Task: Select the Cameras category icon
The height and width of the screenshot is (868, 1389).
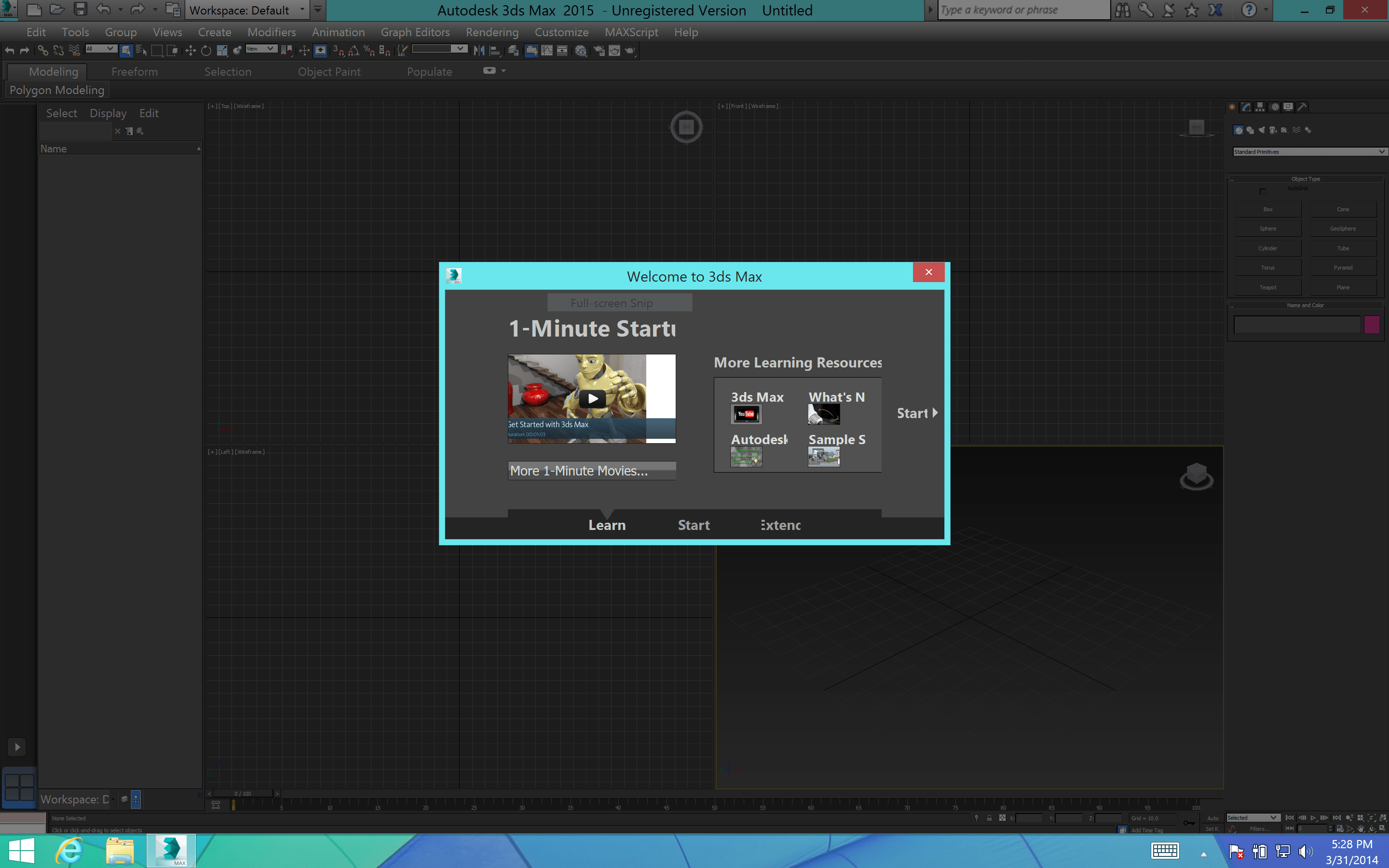Action: click(1273, 130)
